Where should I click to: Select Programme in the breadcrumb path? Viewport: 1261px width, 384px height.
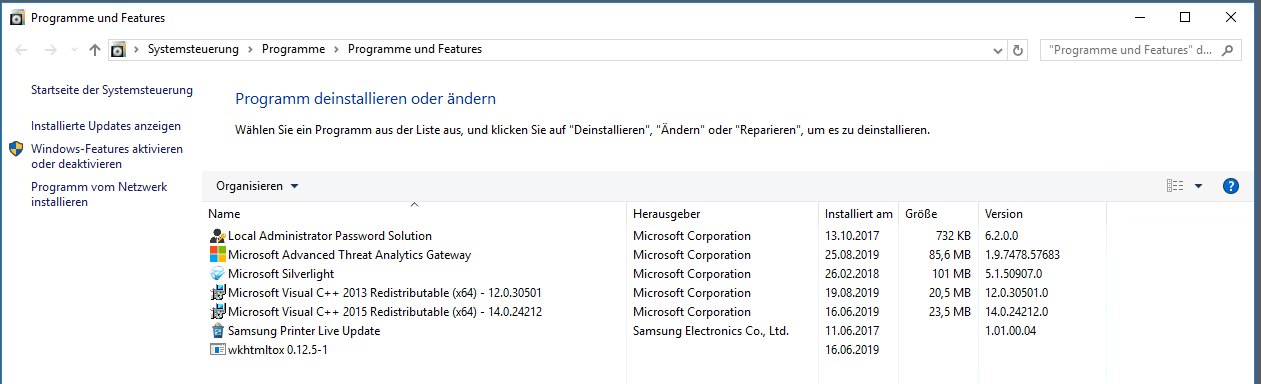293,49
